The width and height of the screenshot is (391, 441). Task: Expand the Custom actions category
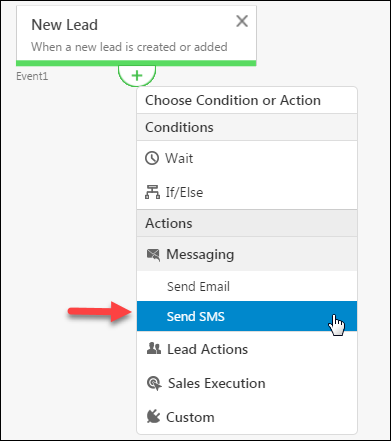[x=247, y=417]
